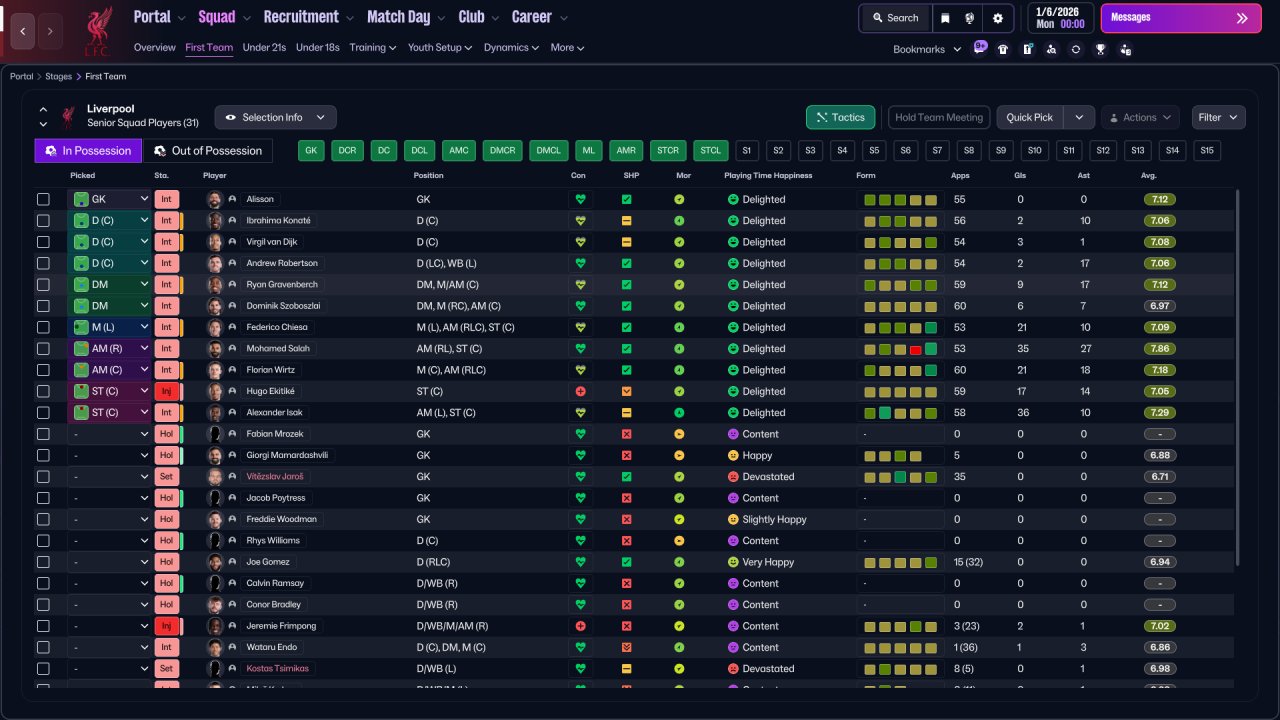The width and height of the screenshot is (1280, 720).
Task: Open the Training submenu
Action: (373, 47)
